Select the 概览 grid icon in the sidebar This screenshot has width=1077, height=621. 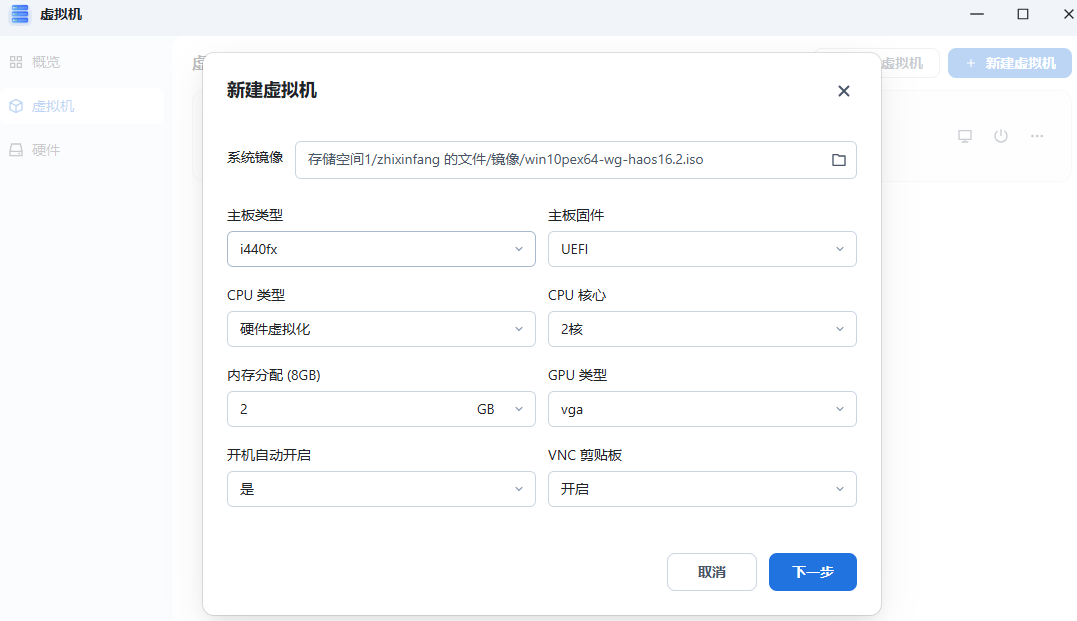[16, 61]
